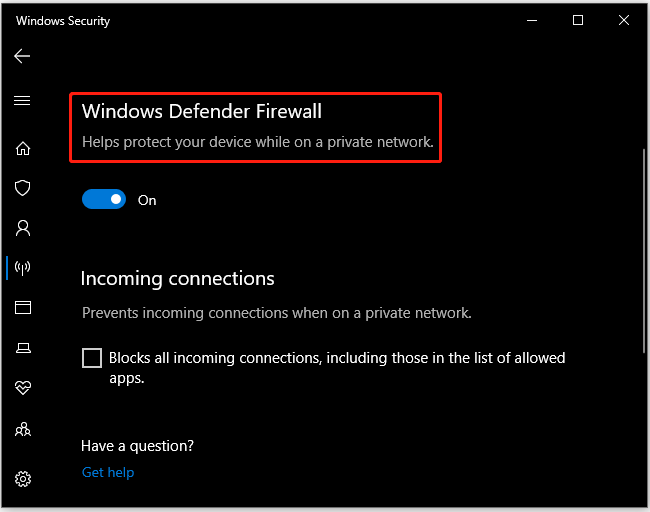Open App & browser control icon
The height and width of the screenshot is (512, 650).
23,307
